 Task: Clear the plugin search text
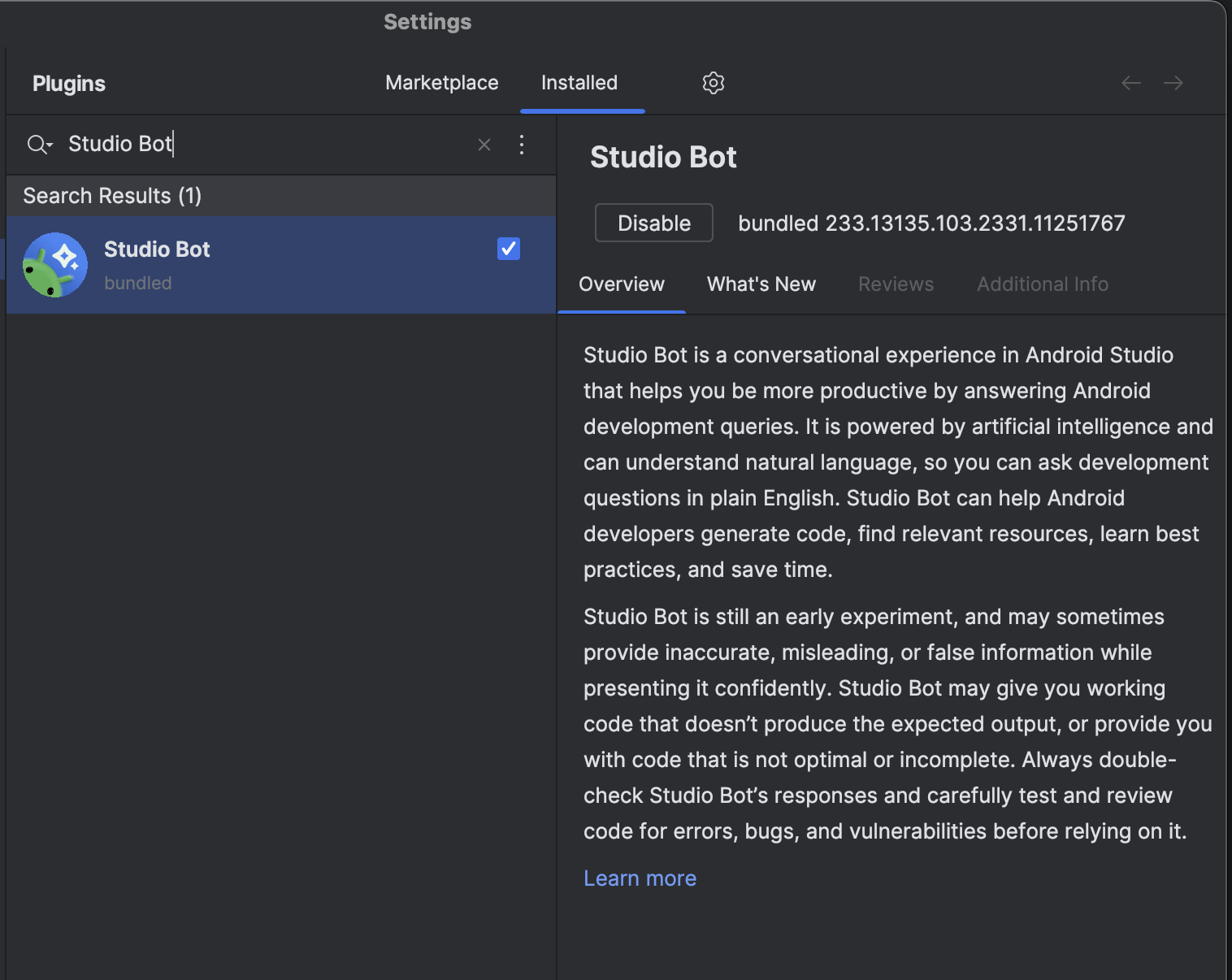click(x=484, y=145)
